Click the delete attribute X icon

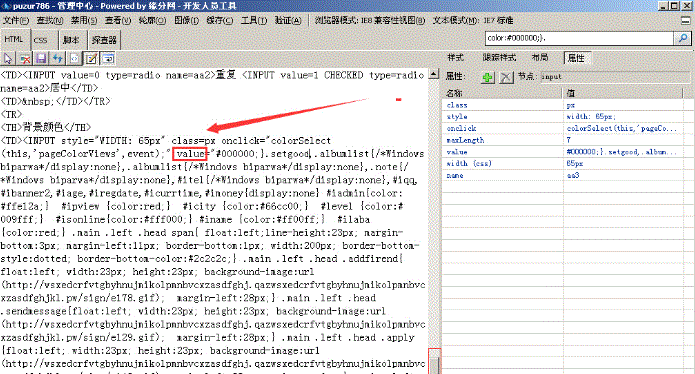506,77
